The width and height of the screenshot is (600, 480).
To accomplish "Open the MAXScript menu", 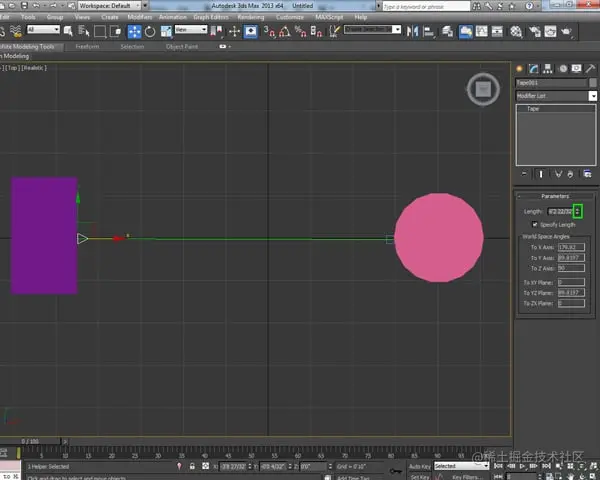I will 329,17.
